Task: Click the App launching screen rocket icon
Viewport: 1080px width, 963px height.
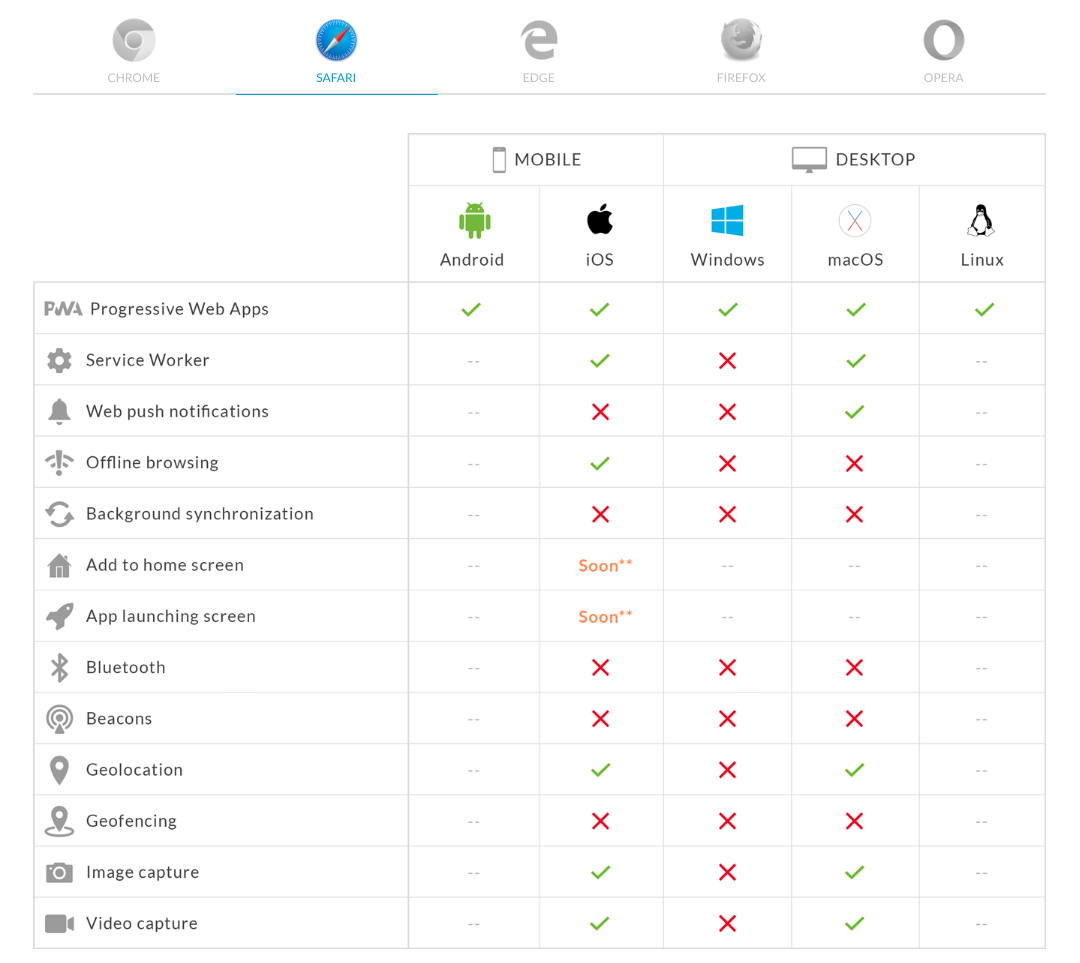Action: click(x=59, y=617)
